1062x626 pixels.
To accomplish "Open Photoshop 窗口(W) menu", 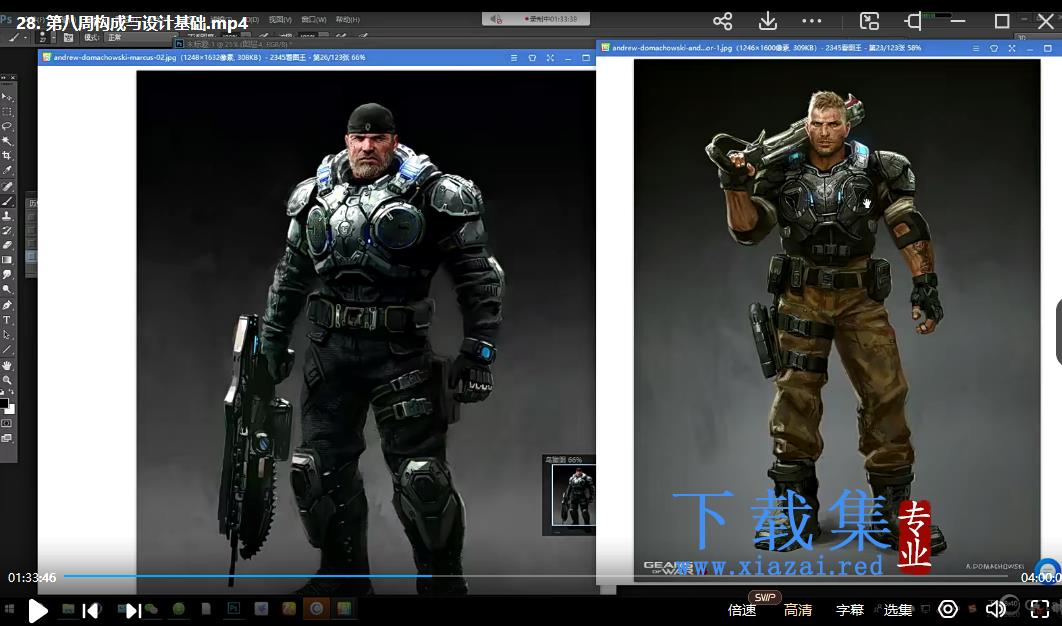I will click(314, 20).
